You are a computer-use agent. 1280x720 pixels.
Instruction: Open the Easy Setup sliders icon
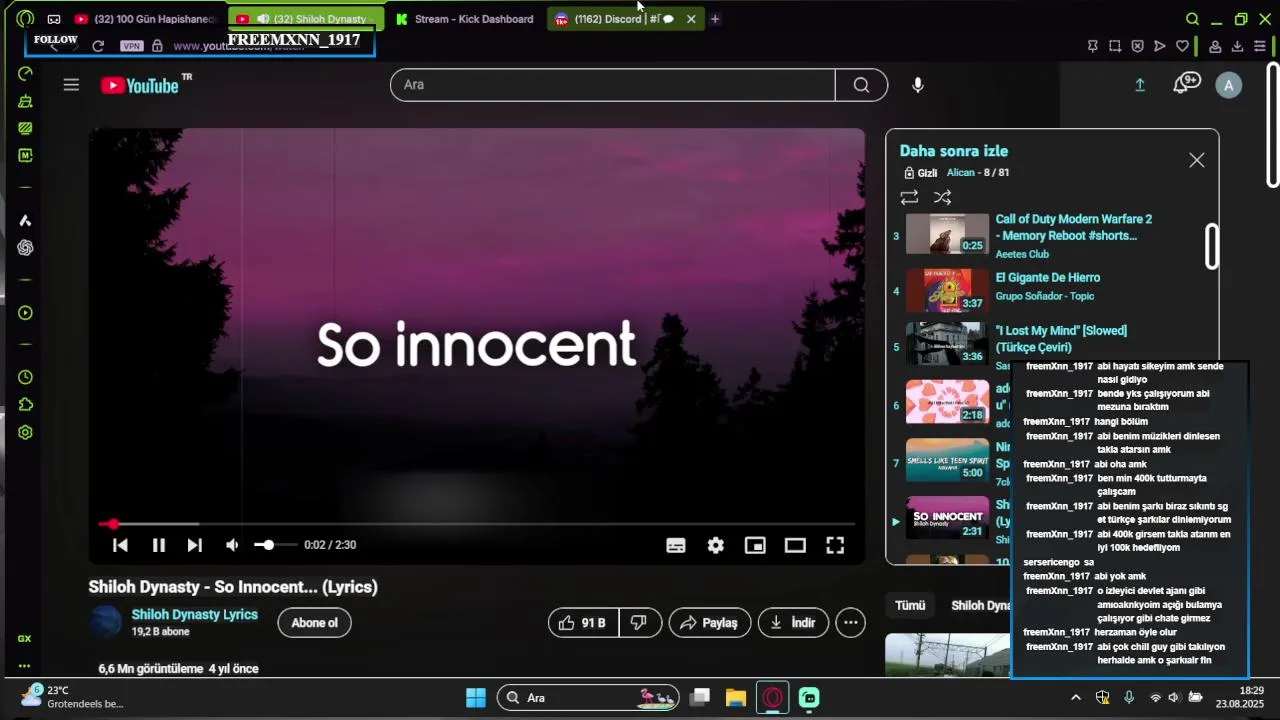pyautogui.click(x=1260, y=46)
